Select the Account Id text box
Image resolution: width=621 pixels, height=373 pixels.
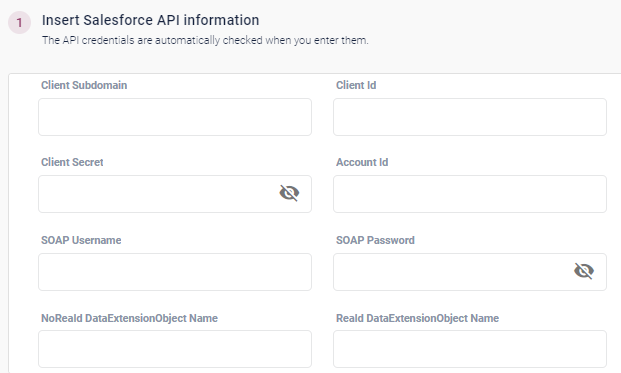point(470,194)
